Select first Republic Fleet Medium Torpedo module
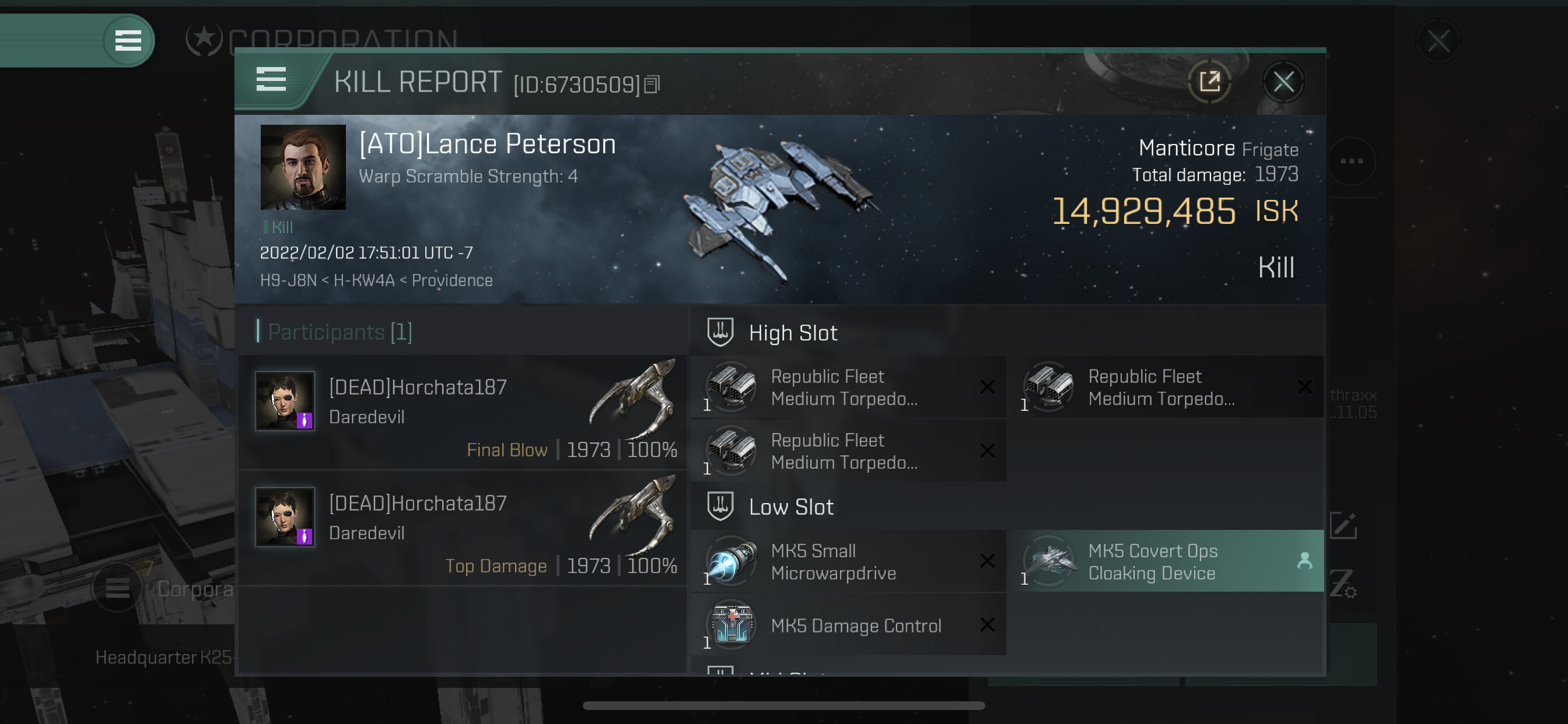This screenshot has width=1568, height=724. click(849, 387)
